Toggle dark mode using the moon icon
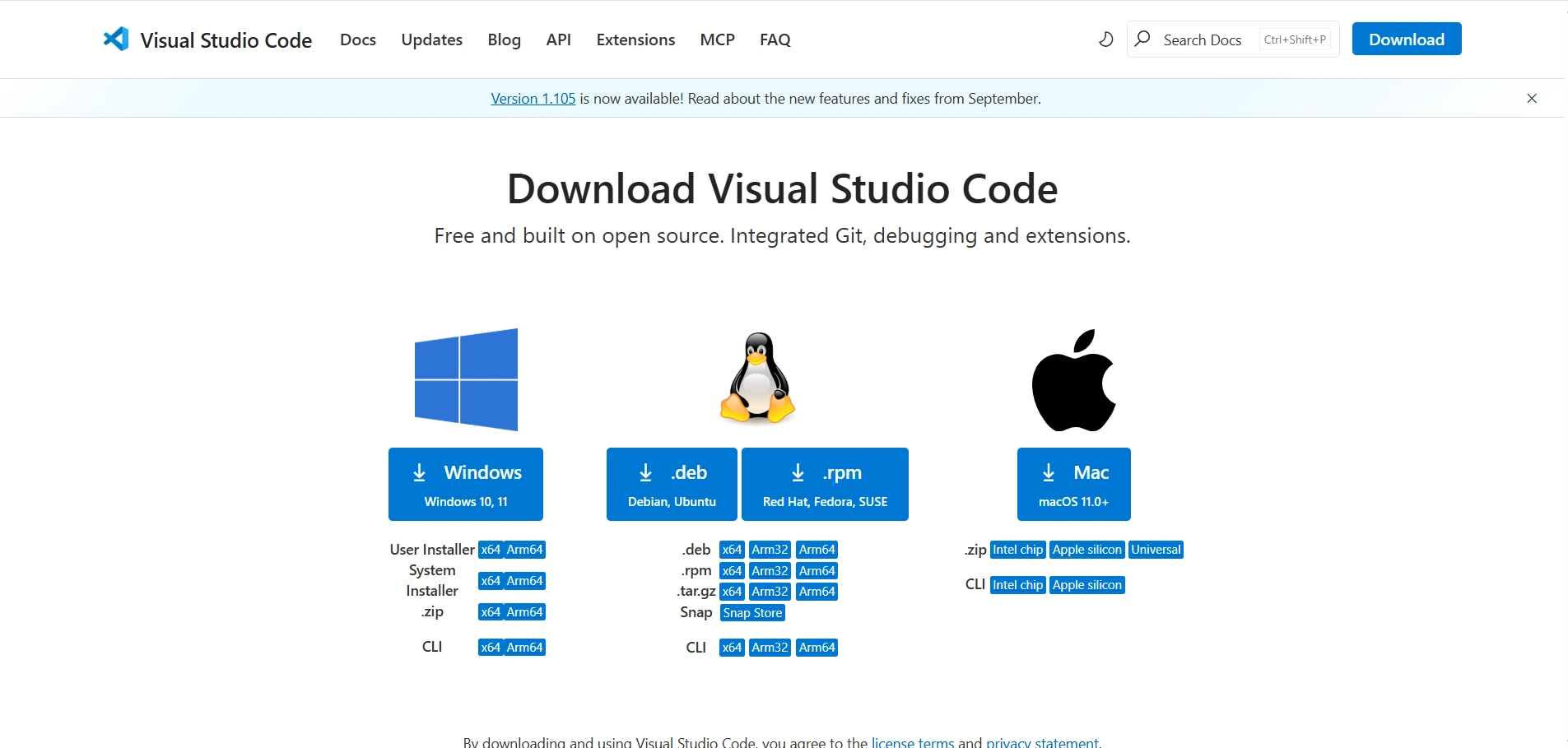 (x=1106, y=39)
